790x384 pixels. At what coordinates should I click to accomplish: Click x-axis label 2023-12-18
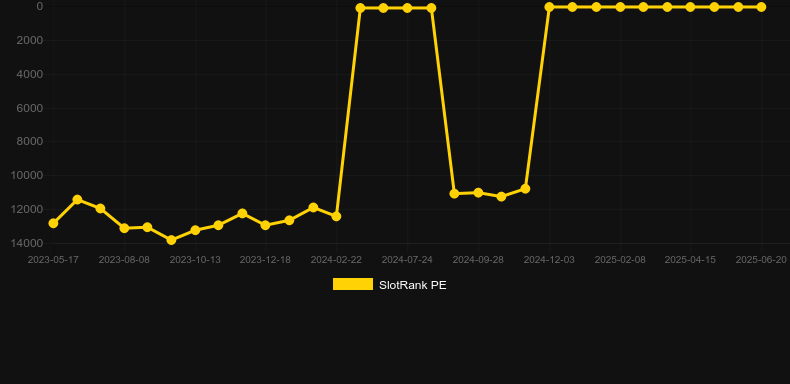pyautogui.click(x=265, y=260)
